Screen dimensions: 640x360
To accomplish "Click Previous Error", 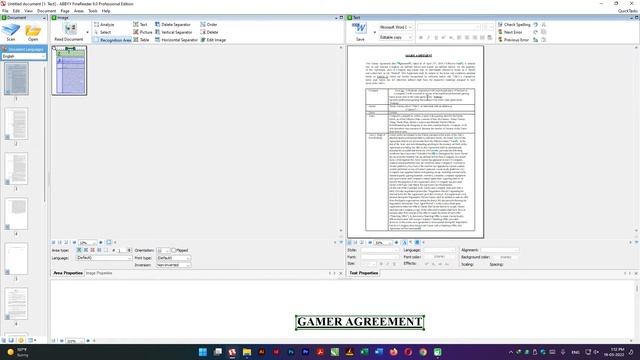I will click(513, 40).
